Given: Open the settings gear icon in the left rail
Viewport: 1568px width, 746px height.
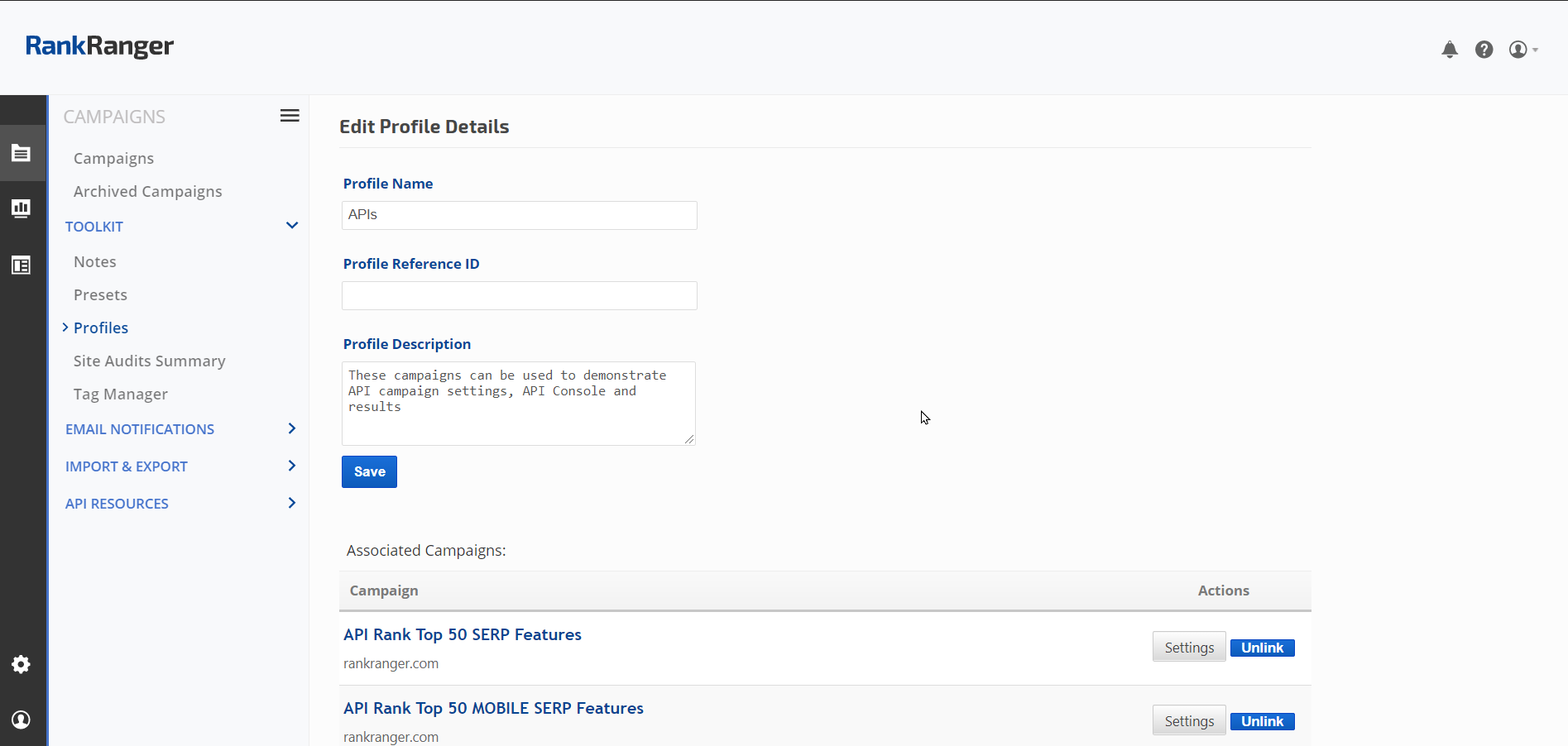Looking at the screenshot, I should (22, 664).
